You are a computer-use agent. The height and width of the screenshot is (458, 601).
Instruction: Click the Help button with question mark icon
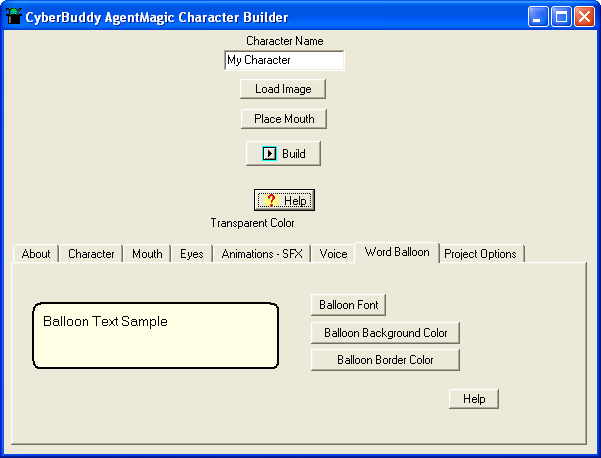pyautogui.click(x=284, y=200)
